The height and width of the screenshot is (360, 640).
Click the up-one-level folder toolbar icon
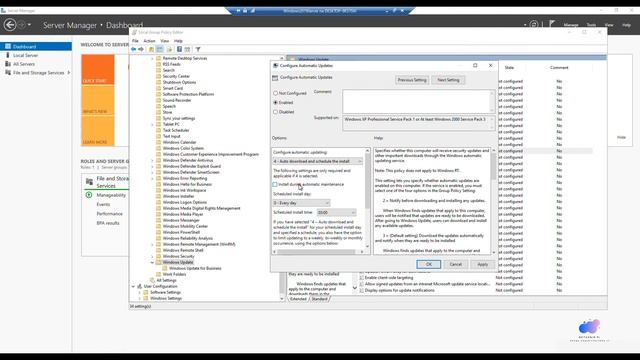coord(151,49)
